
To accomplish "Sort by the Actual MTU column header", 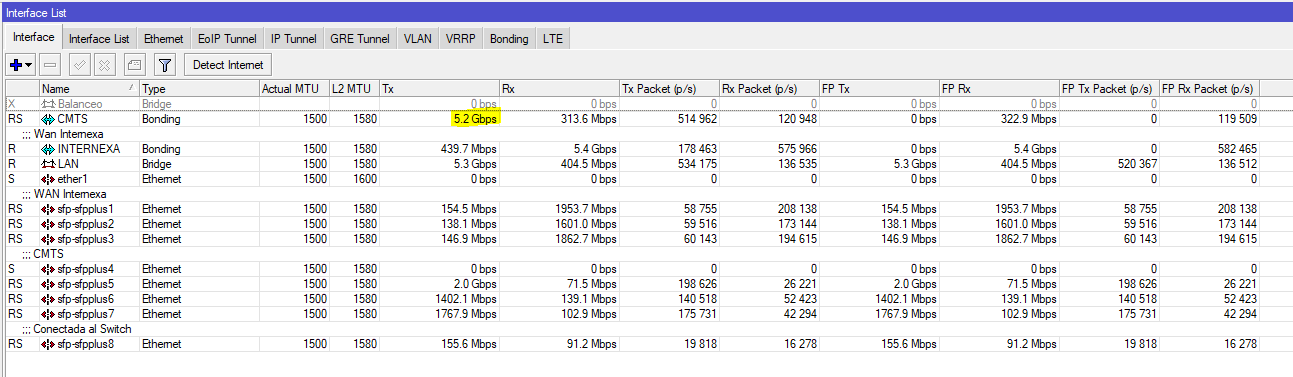I will (293, 89).
